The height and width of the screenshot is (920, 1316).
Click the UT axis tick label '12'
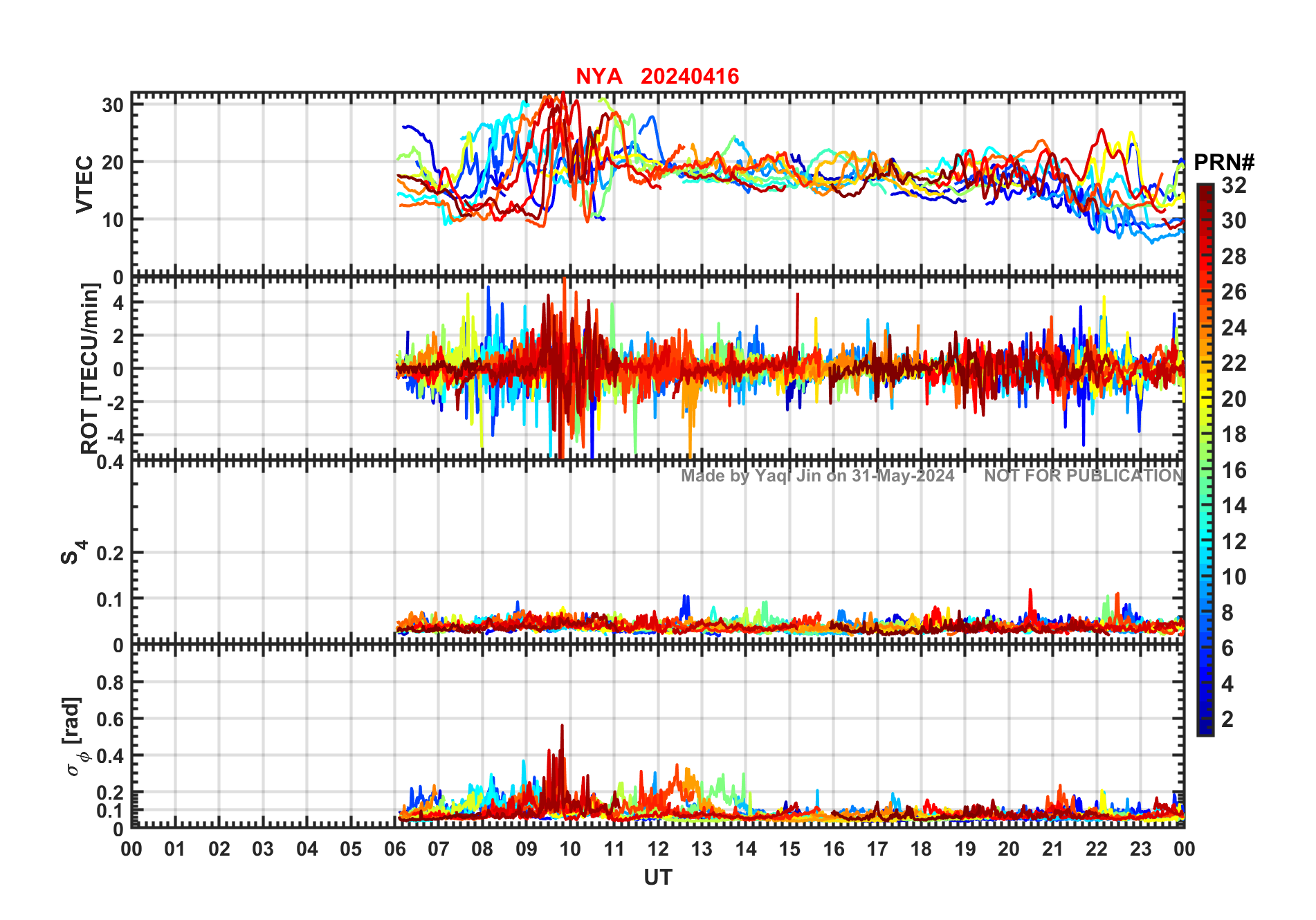click(x=658, y=849)
